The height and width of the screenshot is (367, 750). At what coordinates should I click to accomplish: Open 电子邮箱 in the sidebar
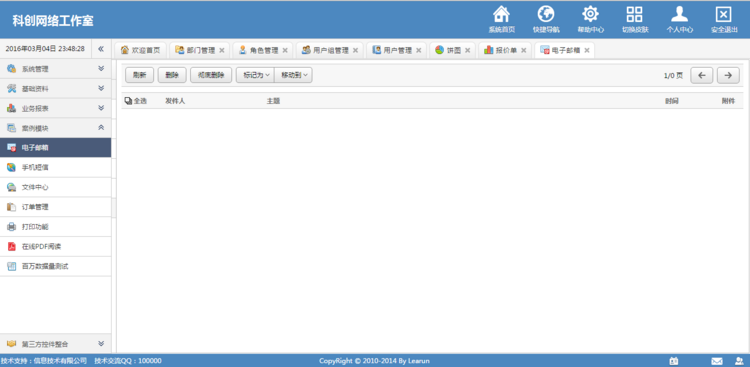point(55,148)
